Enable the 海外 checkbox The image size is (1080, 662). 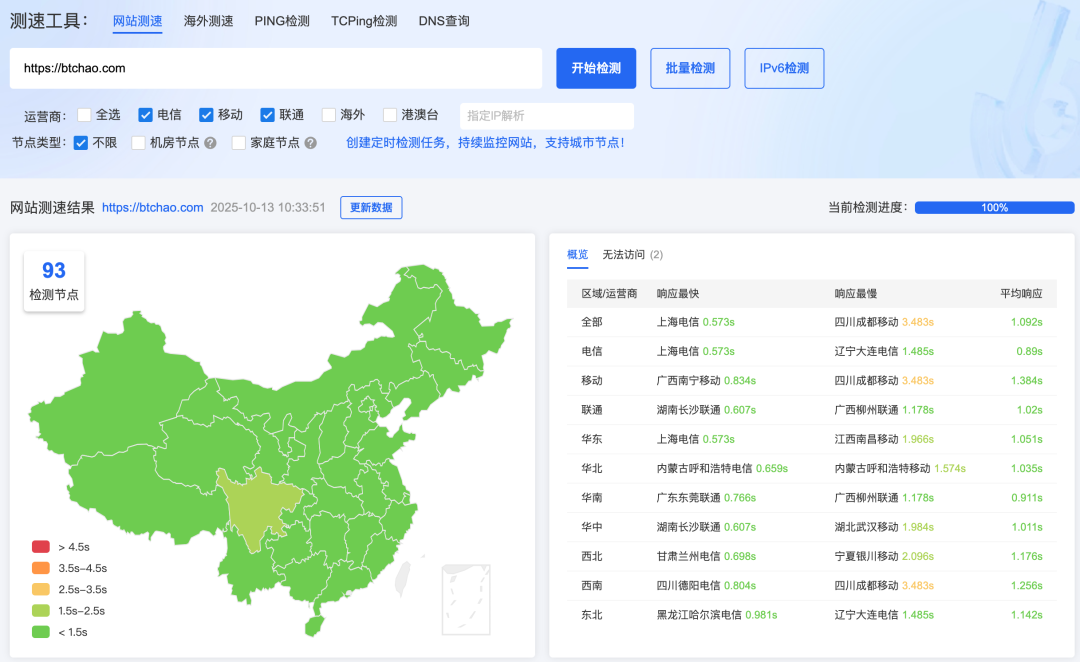pos(329,115)
